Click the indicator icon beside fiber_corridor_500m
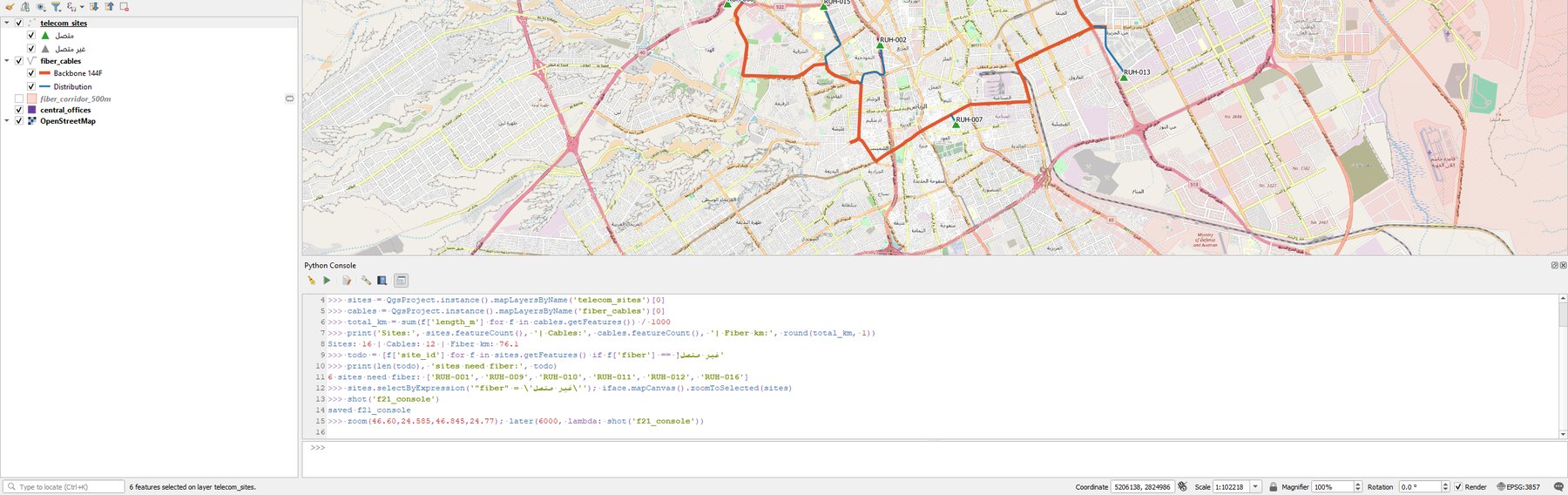The width and height of the screenshot is (1568, 495). 289,98
